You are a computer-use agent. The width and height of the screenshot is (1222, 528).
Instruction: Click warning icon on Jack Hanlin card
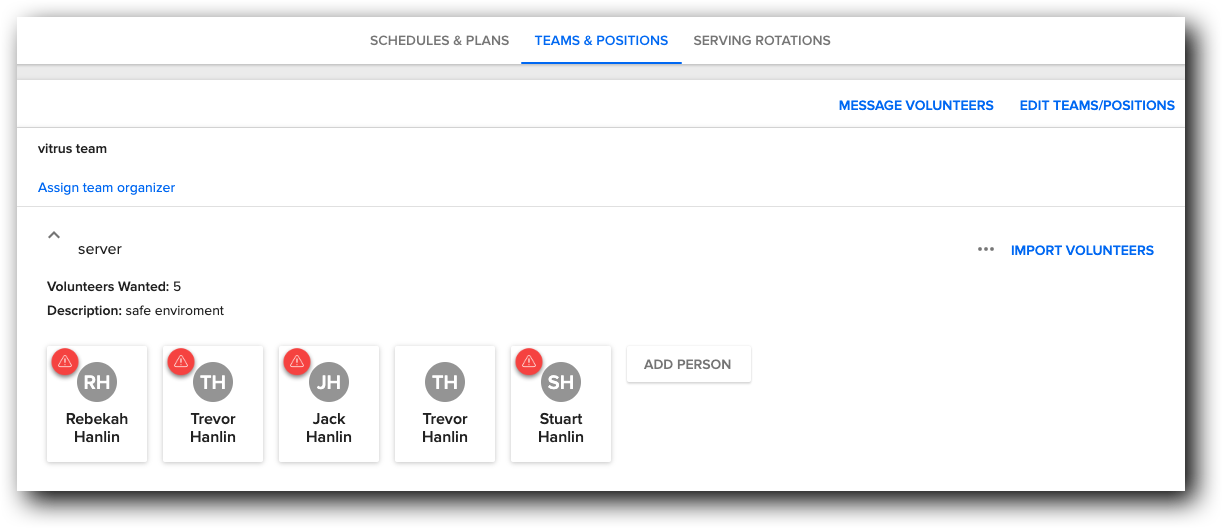point(296,361)
